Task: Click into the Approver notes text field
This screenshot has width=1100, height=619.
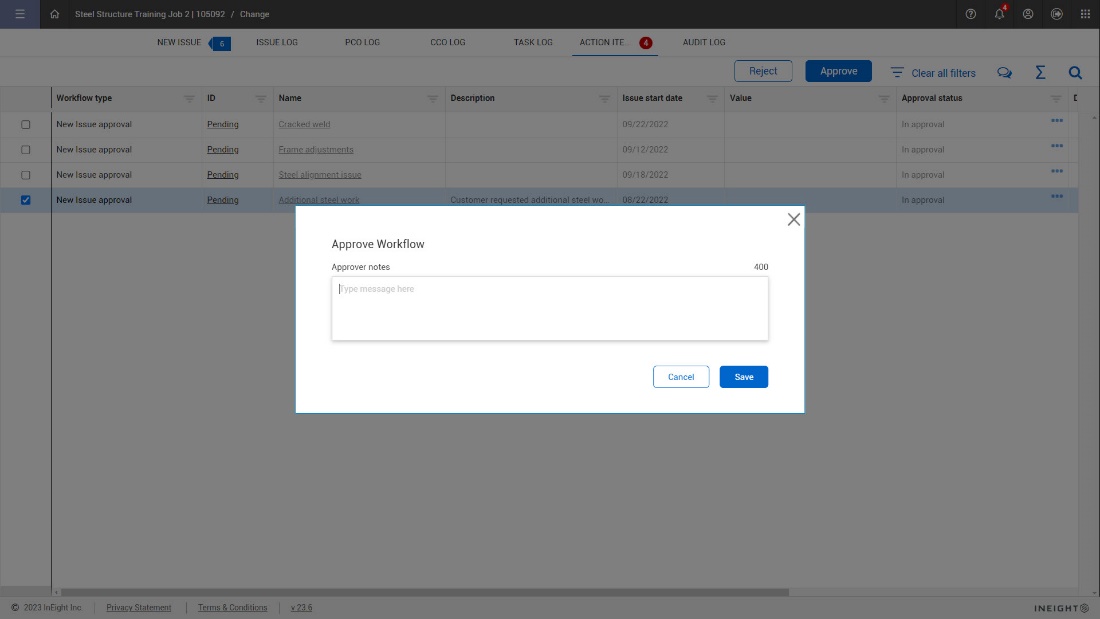Action: 550,308
